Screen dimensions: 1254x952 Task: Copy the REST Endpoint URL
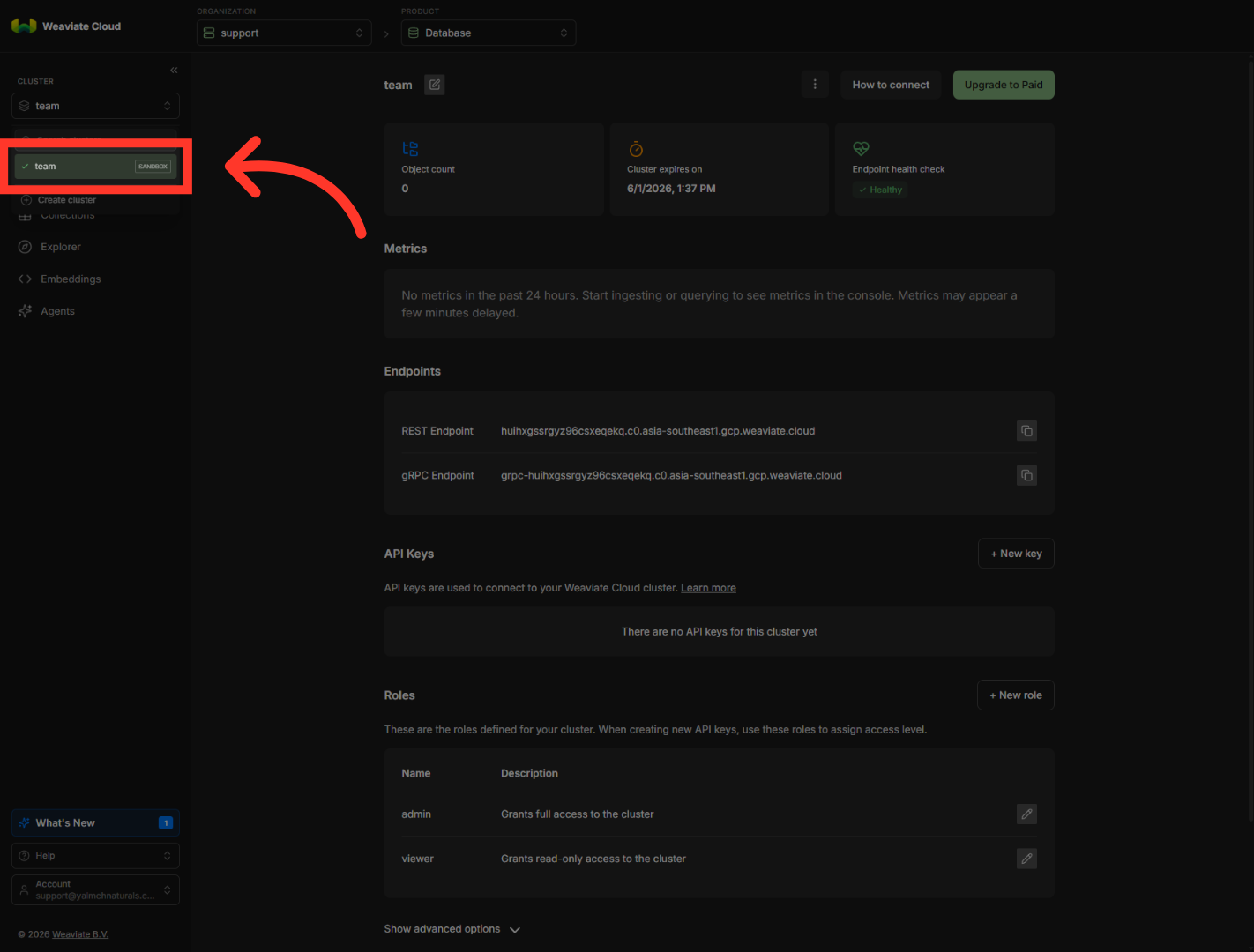point(1026,431)
